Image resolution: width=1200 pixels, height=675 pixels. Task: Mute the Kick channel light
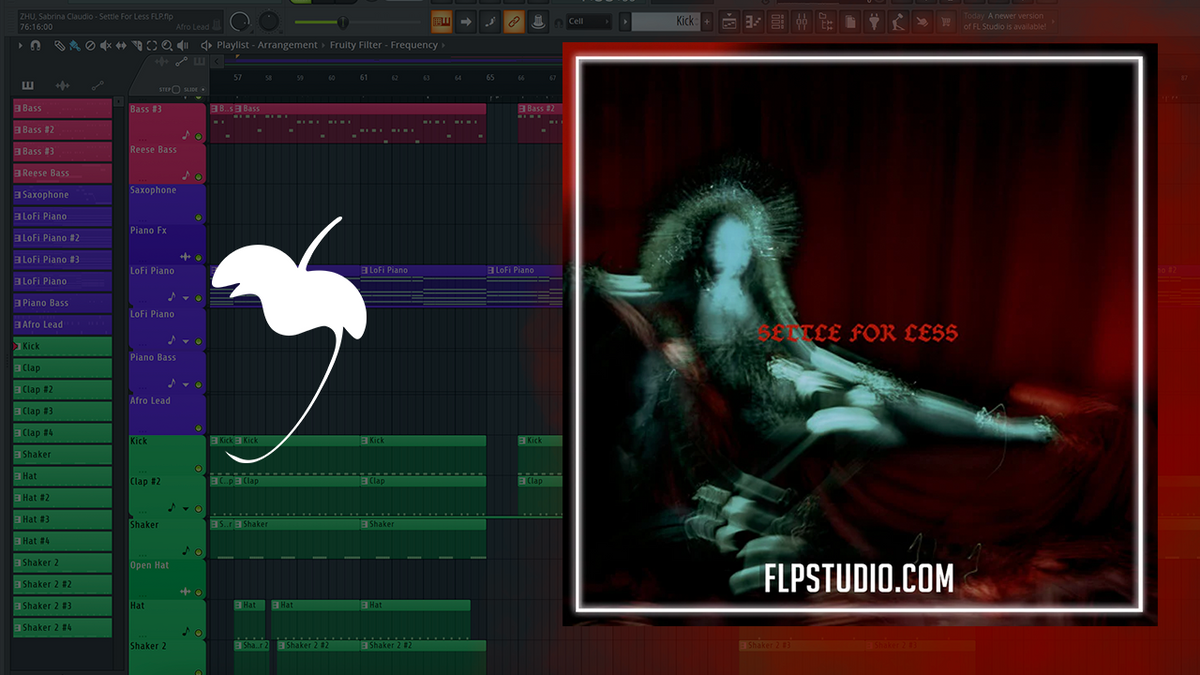coord(18,345)
